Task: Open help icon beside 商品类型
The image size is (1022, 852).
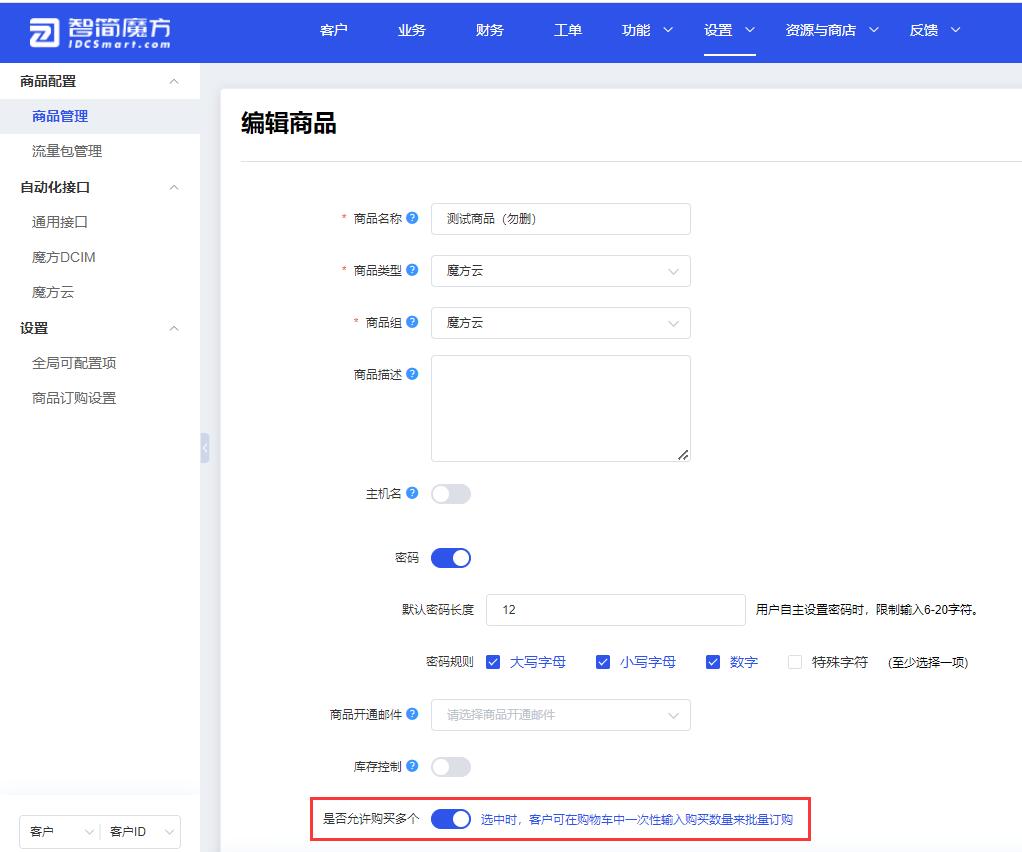Action: 412,270
